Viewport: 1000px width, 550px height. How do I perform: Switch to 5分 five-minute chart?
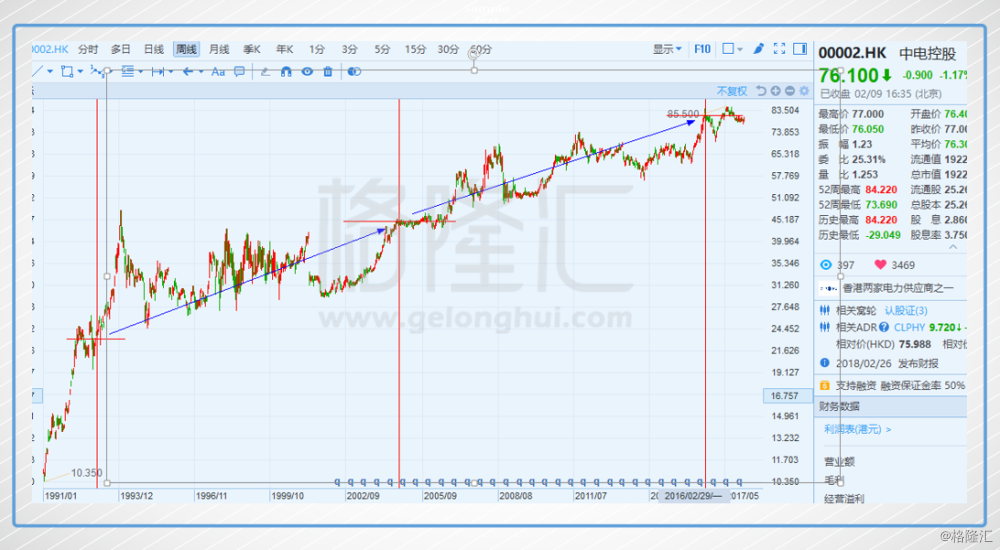coord(382,49)
